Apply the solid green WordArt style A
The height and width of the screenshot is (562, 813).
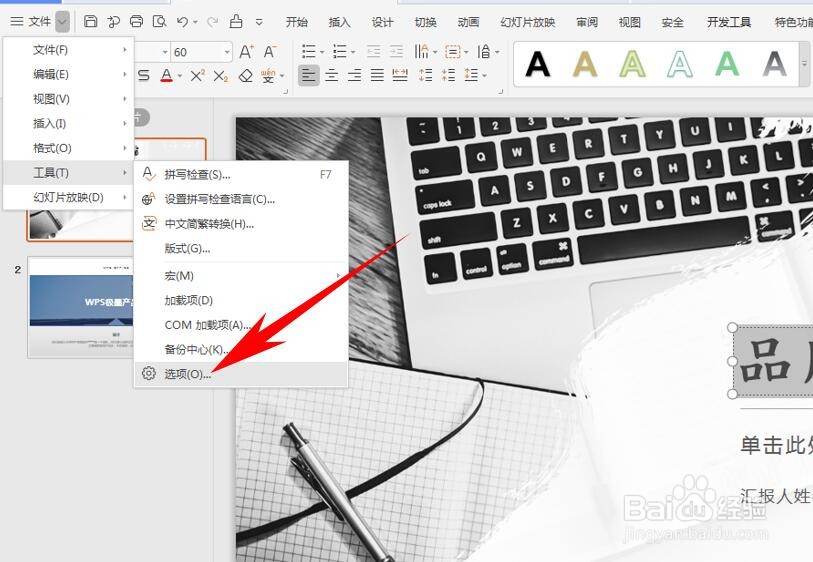(727, 64)
